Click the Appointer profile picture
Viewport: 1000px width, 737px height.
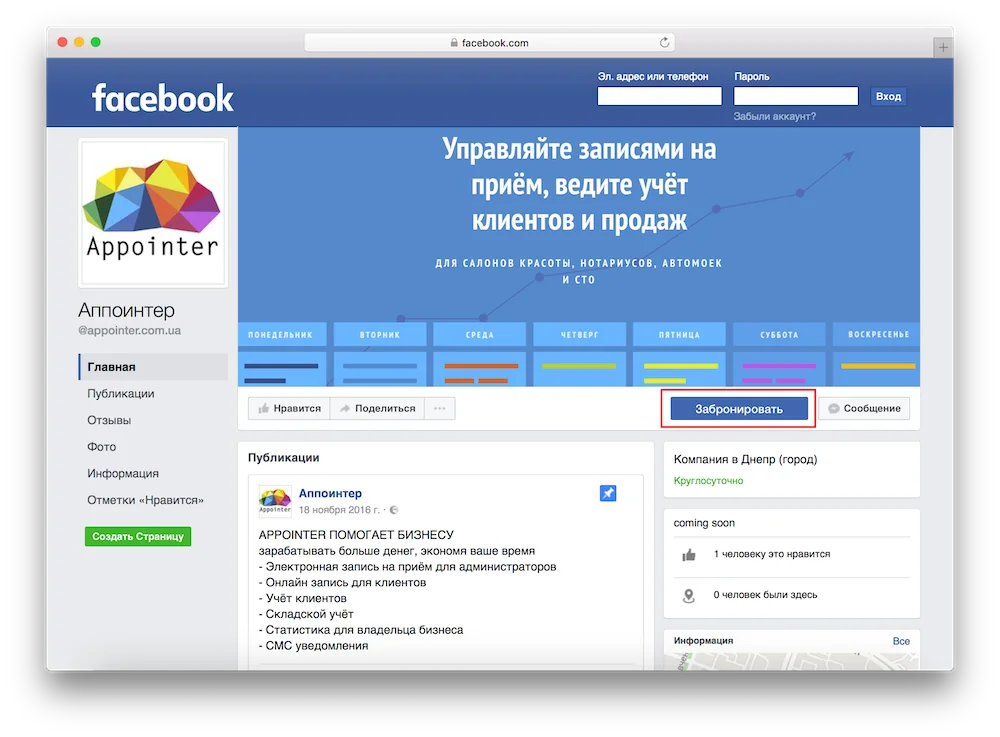[153, 213]
